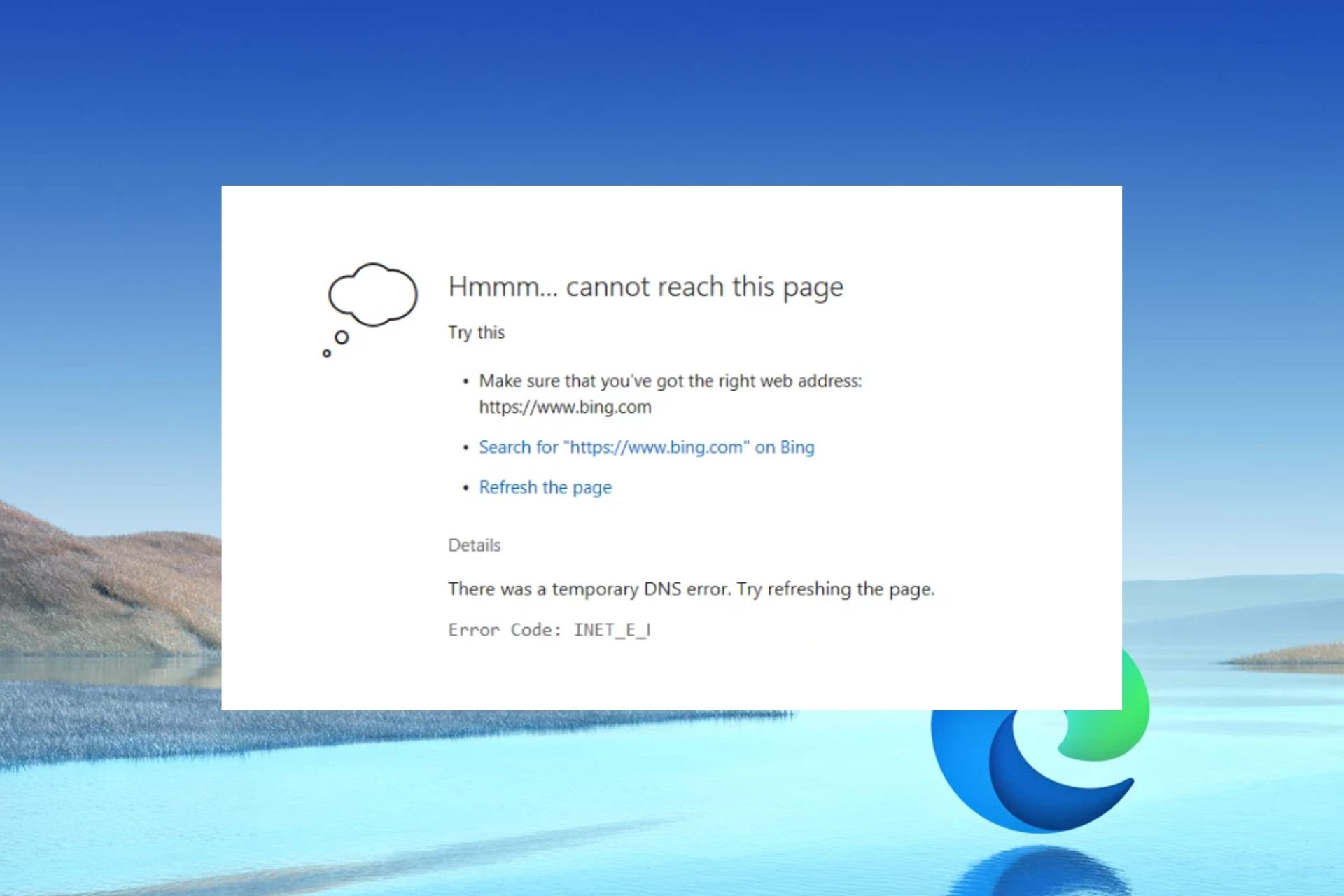1344x896 pixels.
Task: Click the 'Hmmm... cannot reach this page' heading
Action: pyautogui.click(x=646, y=287)
